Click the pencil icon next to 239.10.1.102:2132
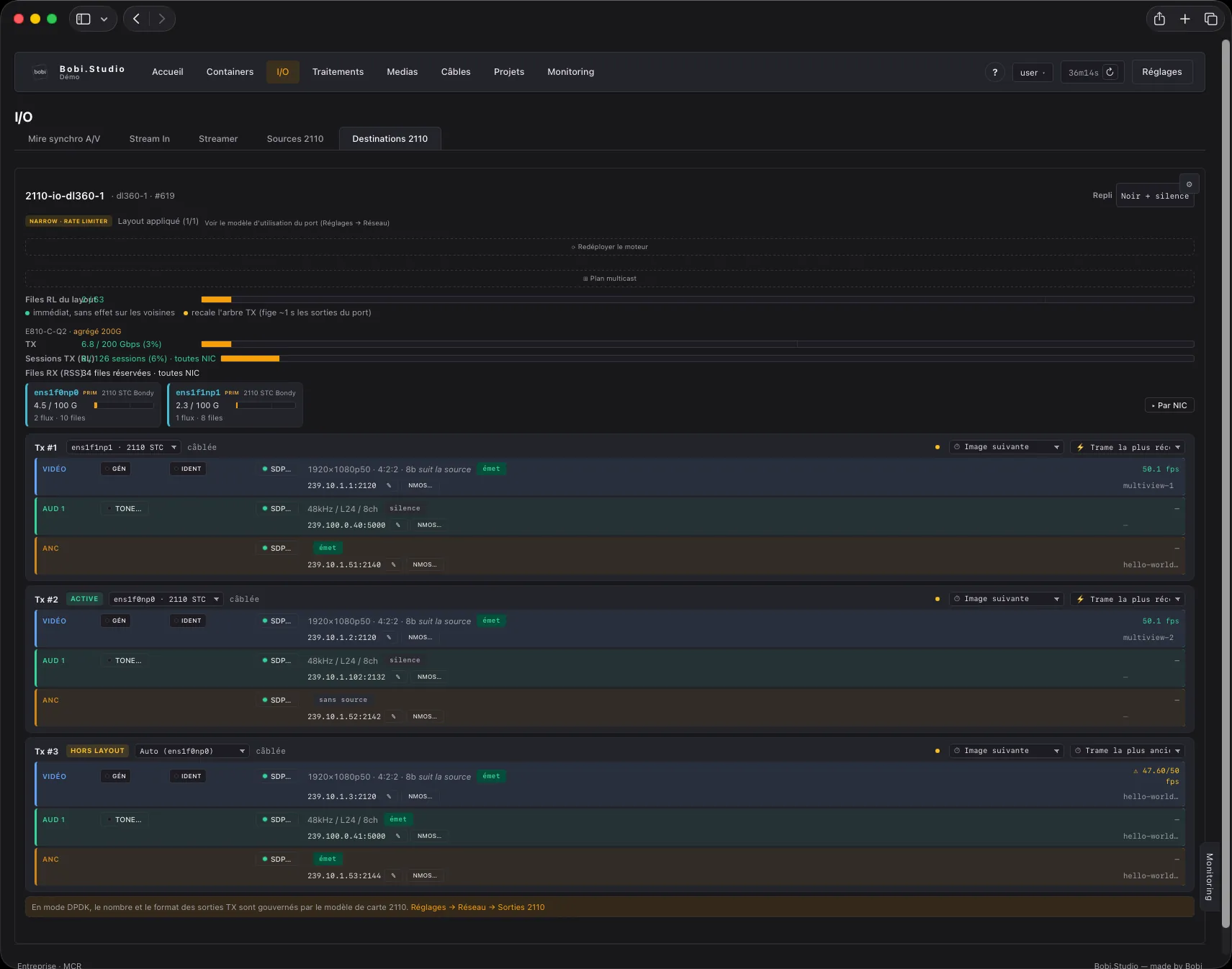 pyautogui.click(x=397, y=677)
